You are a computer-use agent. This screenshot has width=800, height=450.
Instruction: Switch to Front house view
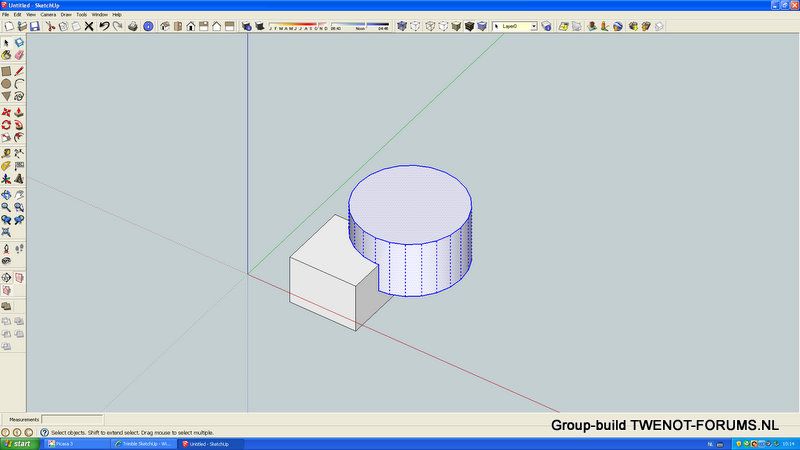pyautogui.click(x=191, y=26)
